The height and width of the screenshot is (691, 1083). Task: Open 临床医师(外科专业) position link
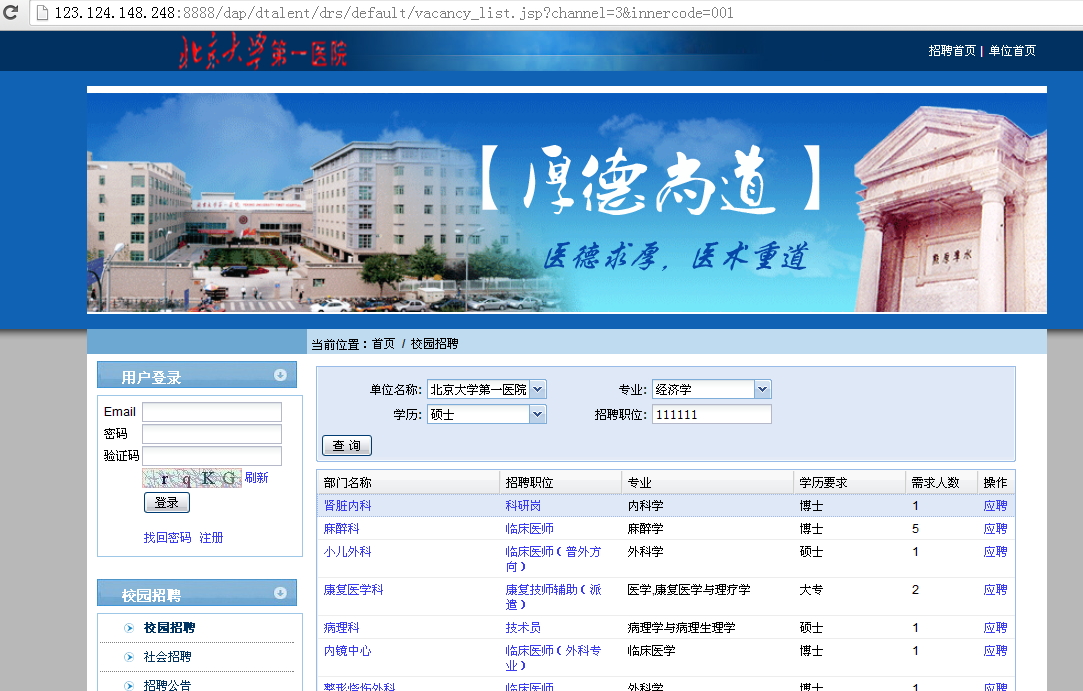[553, 658]
